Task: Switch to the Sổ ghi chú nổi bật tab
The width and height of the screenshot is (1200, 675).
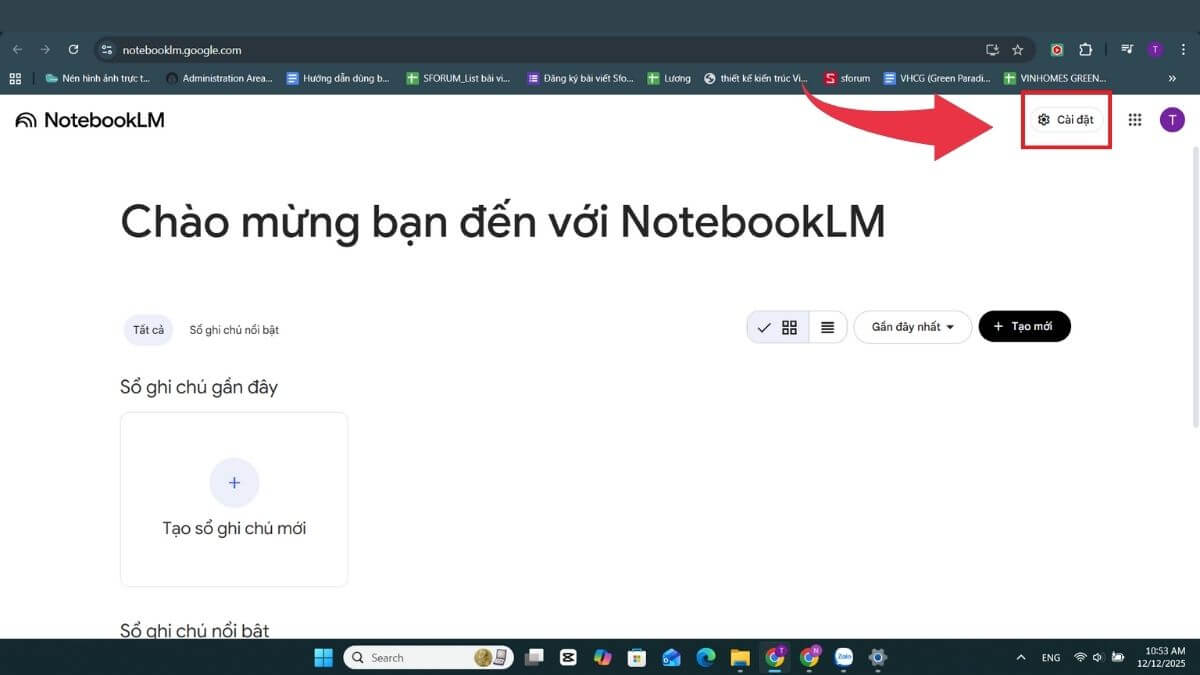Action: [233, 329]
